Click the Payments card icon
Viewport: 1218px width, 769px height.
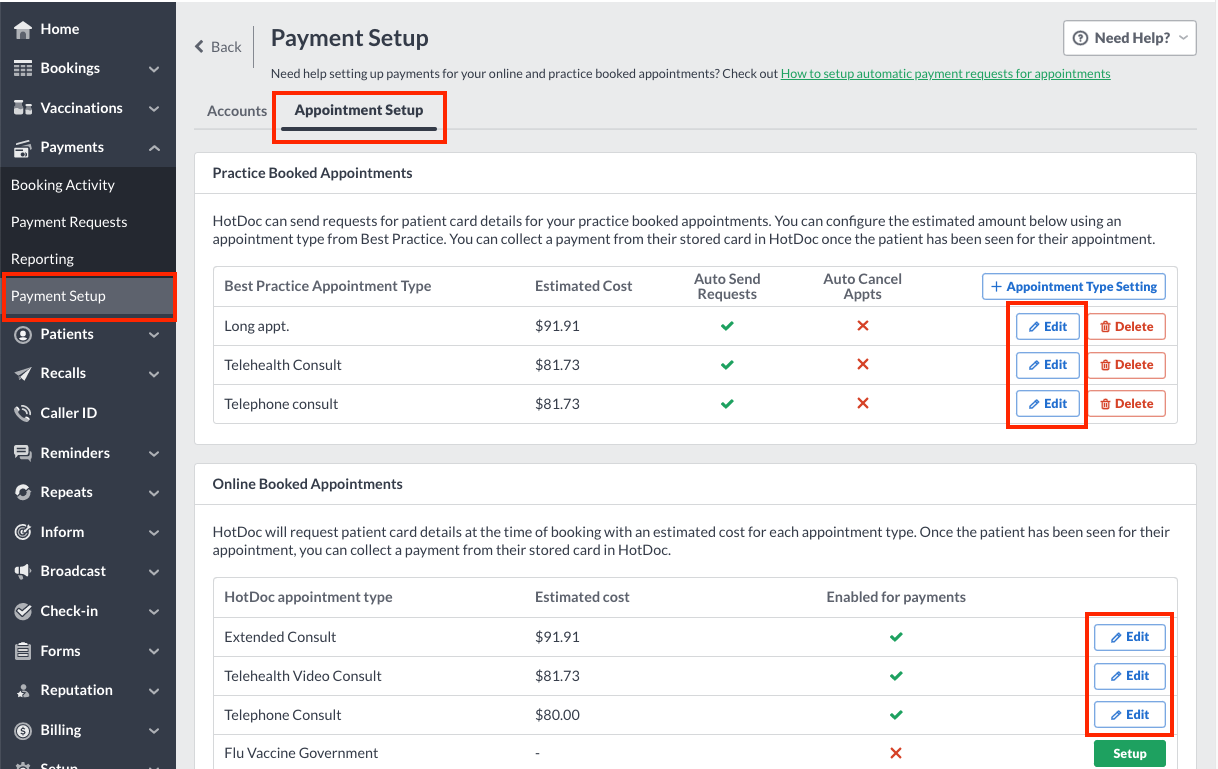click(x=23, y=148)
